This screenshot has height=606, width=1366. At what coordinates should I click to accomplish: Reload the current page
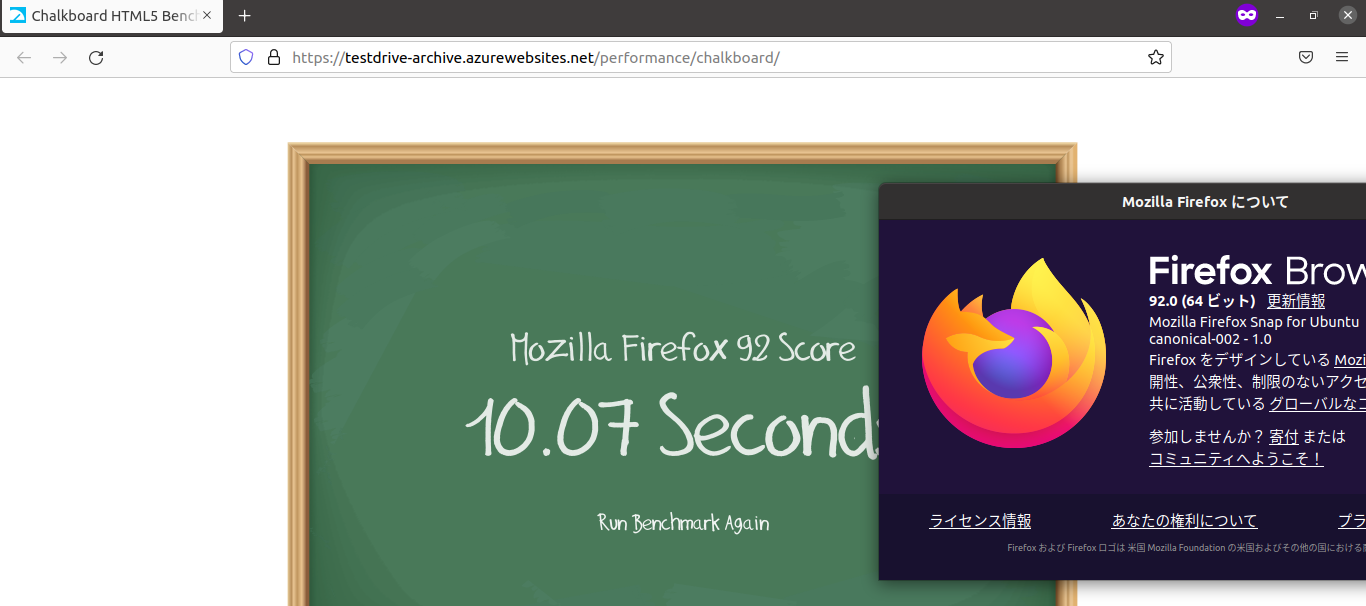[96, 57]
